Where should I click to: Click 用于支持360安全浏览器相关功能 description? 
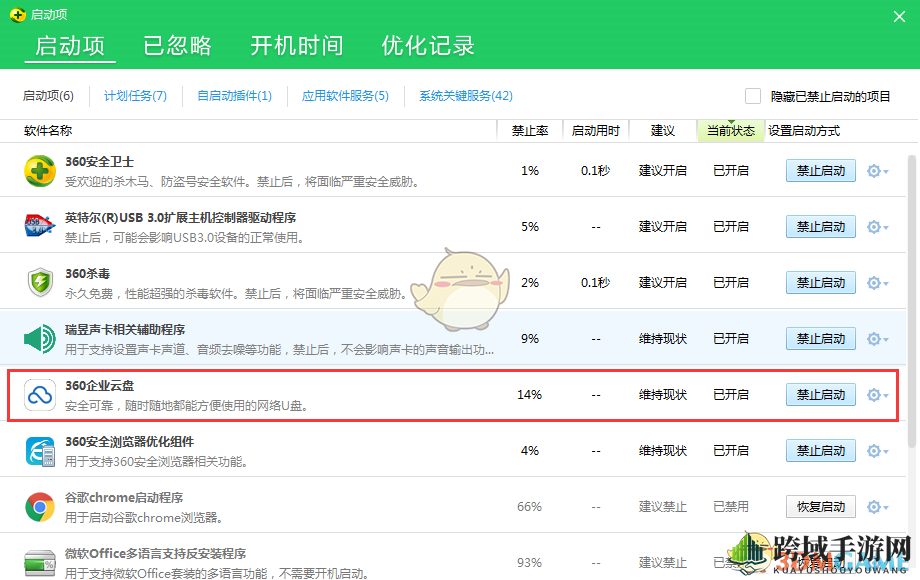click(x=156, y=462)
